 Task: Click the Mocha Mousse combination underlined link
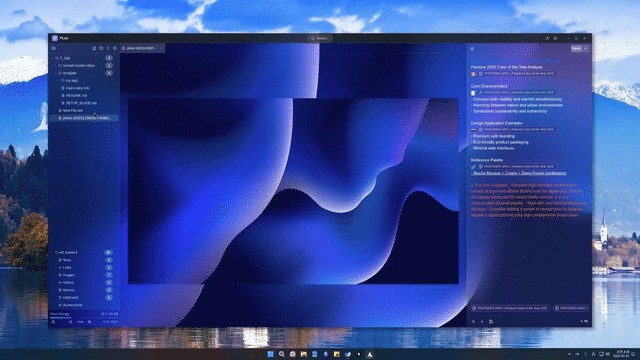[519, 173]
